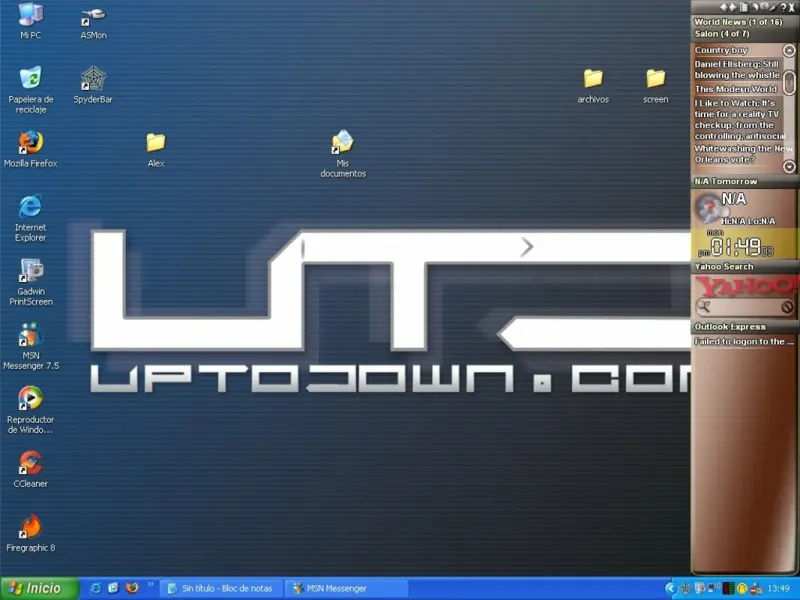The image size is (800, 600).
Task: Click the Yahoo search input field
Action: point(745,307)
